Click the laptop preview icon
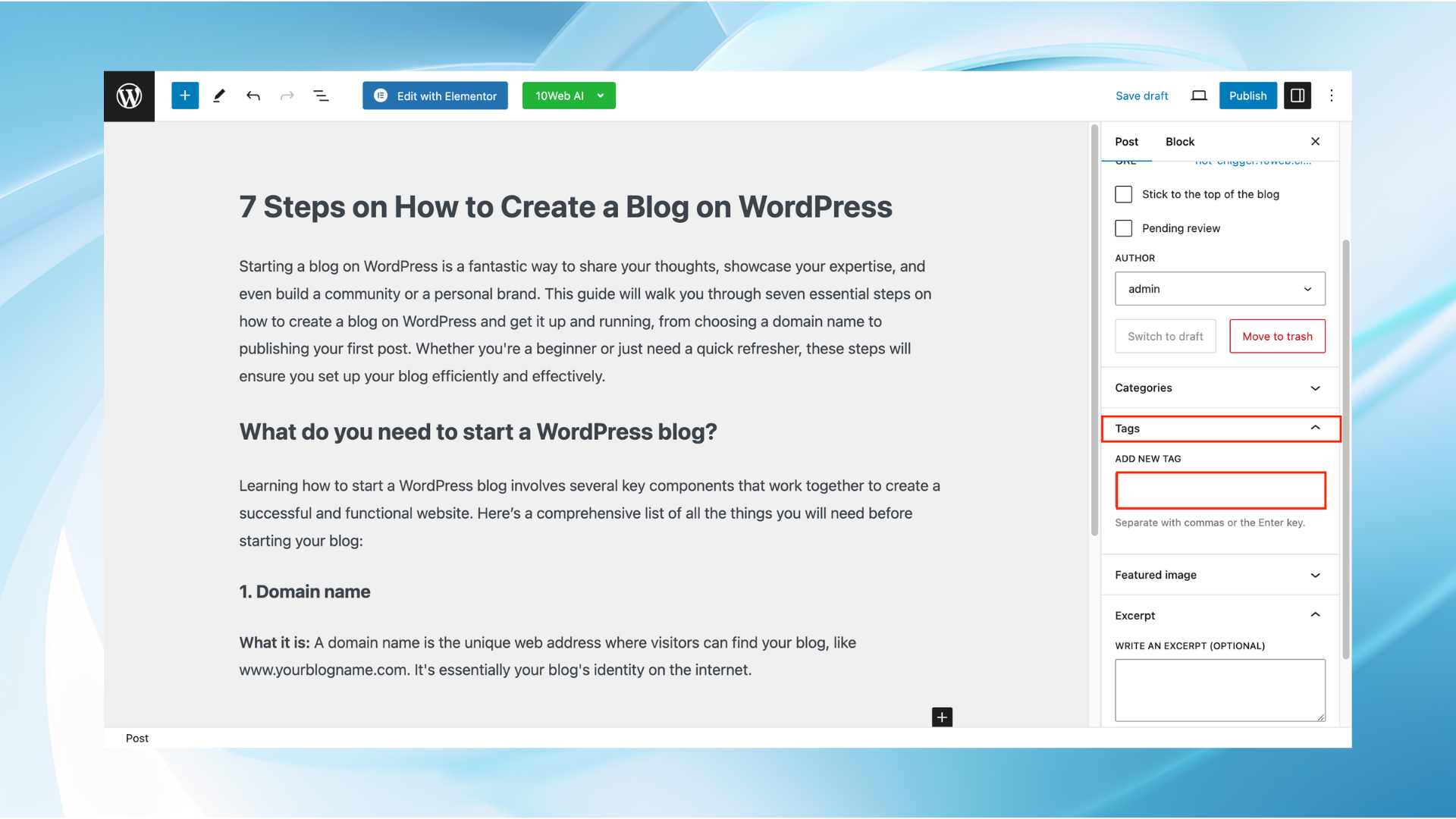The width and height of the screenshot is (1456, 819). 1199,96
